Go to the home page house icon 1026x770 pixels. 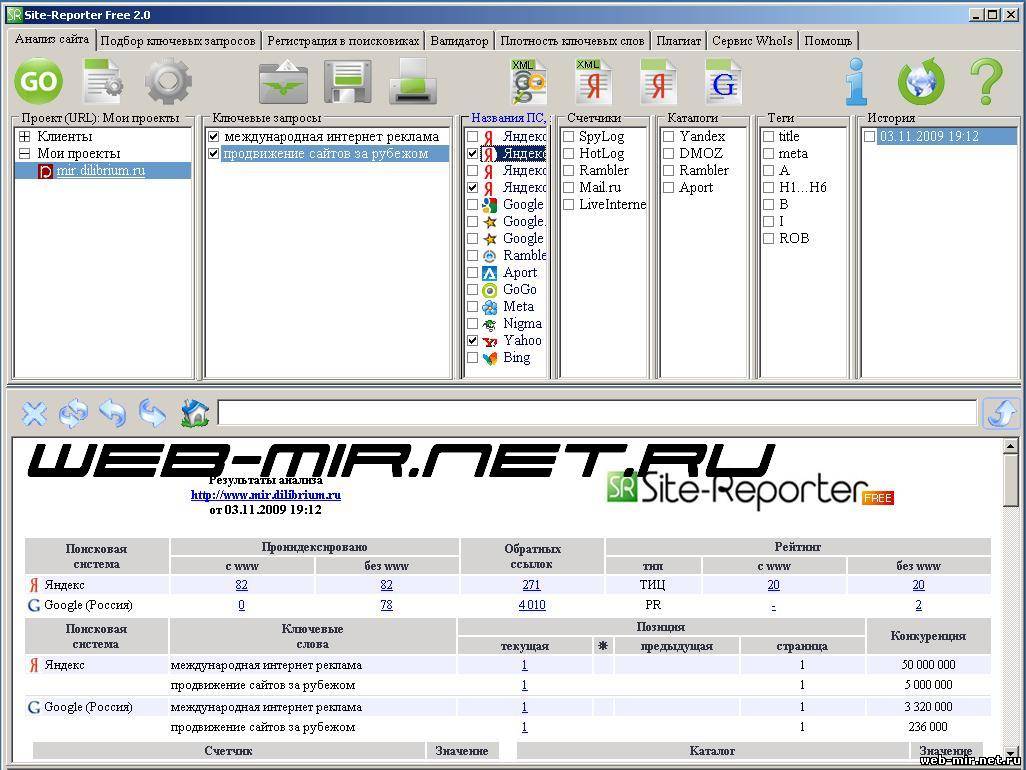(x=195, y=413)
